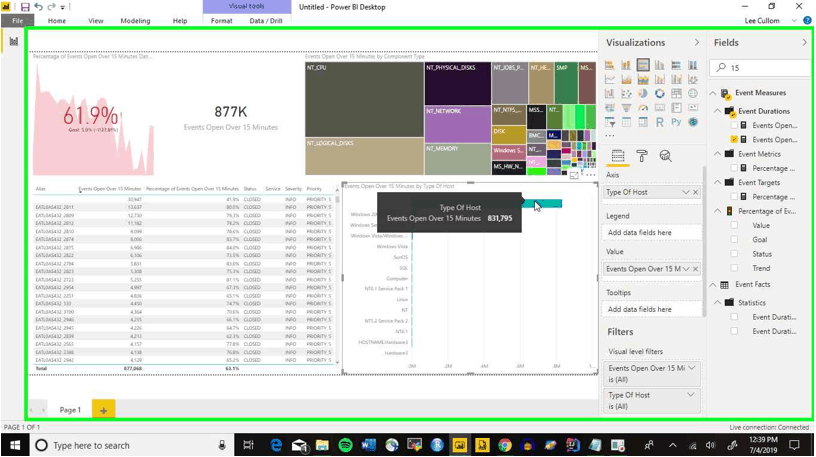
Task: Select the ArcGIS Maps visual
Action: tap(693, 122)
